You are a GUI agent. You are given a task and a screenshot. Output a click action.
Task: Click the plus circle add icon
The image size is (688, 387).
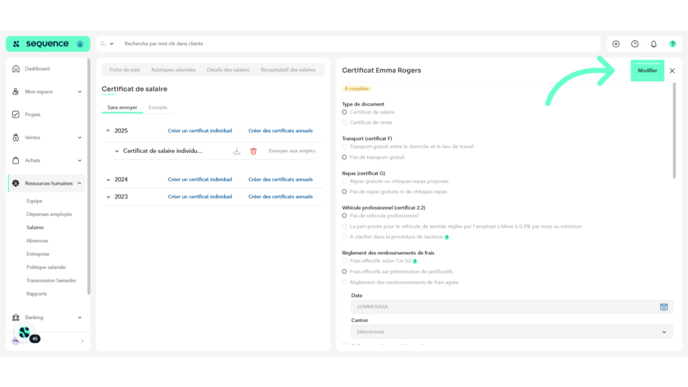616,44
